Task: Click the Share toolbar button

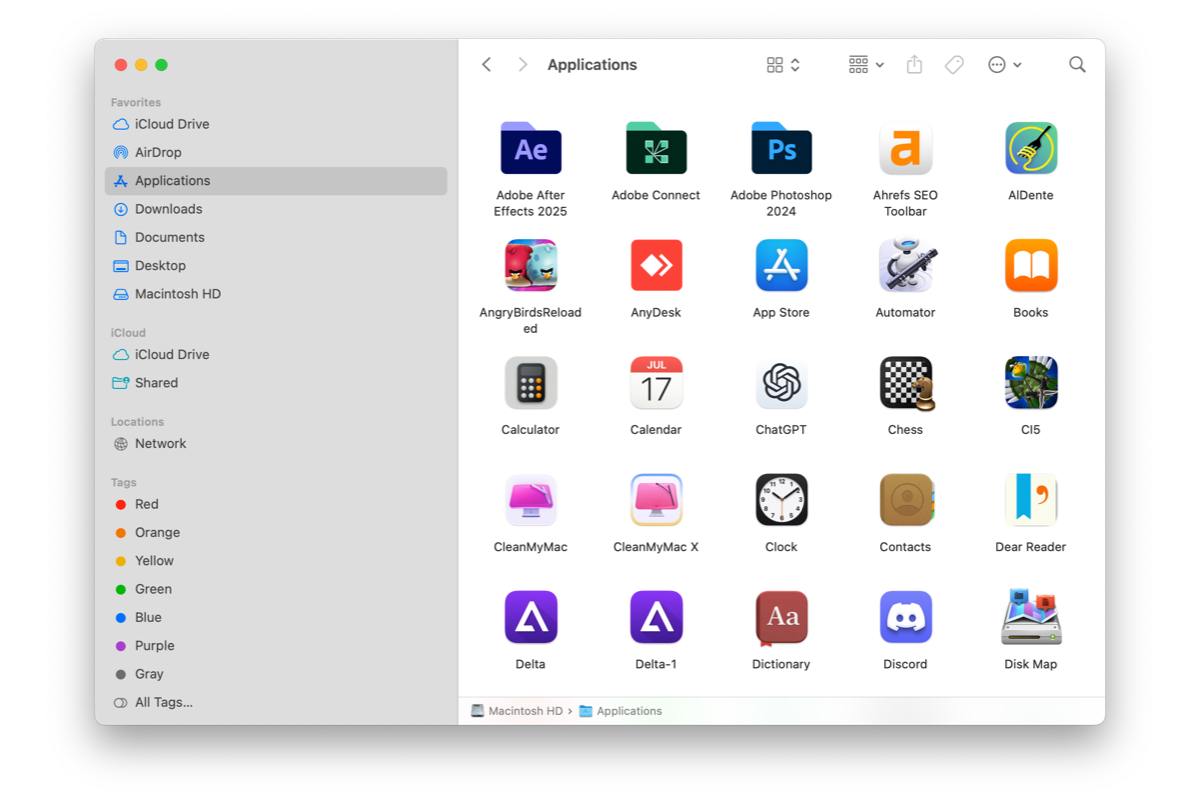Action: [x=914, y=64]
